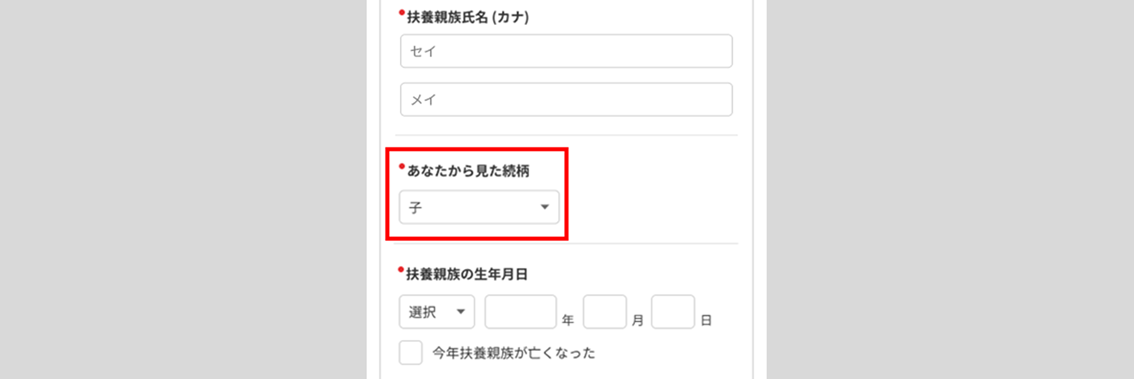The height and width of the screenshot is (379, 1134).
Task: Click the 今年扶養親族が亡くなった label text
Action: click(513, 353)
